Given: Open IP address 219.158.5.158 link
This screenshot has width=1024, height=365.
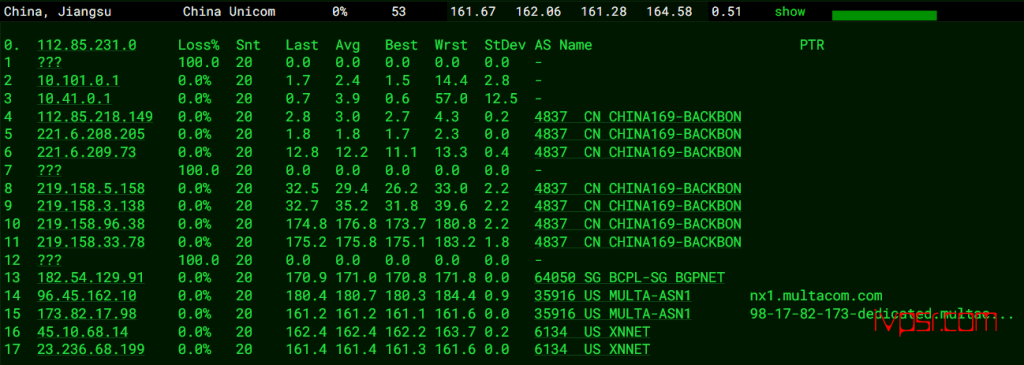Looking at the screenshot, I should click(91, 188).
